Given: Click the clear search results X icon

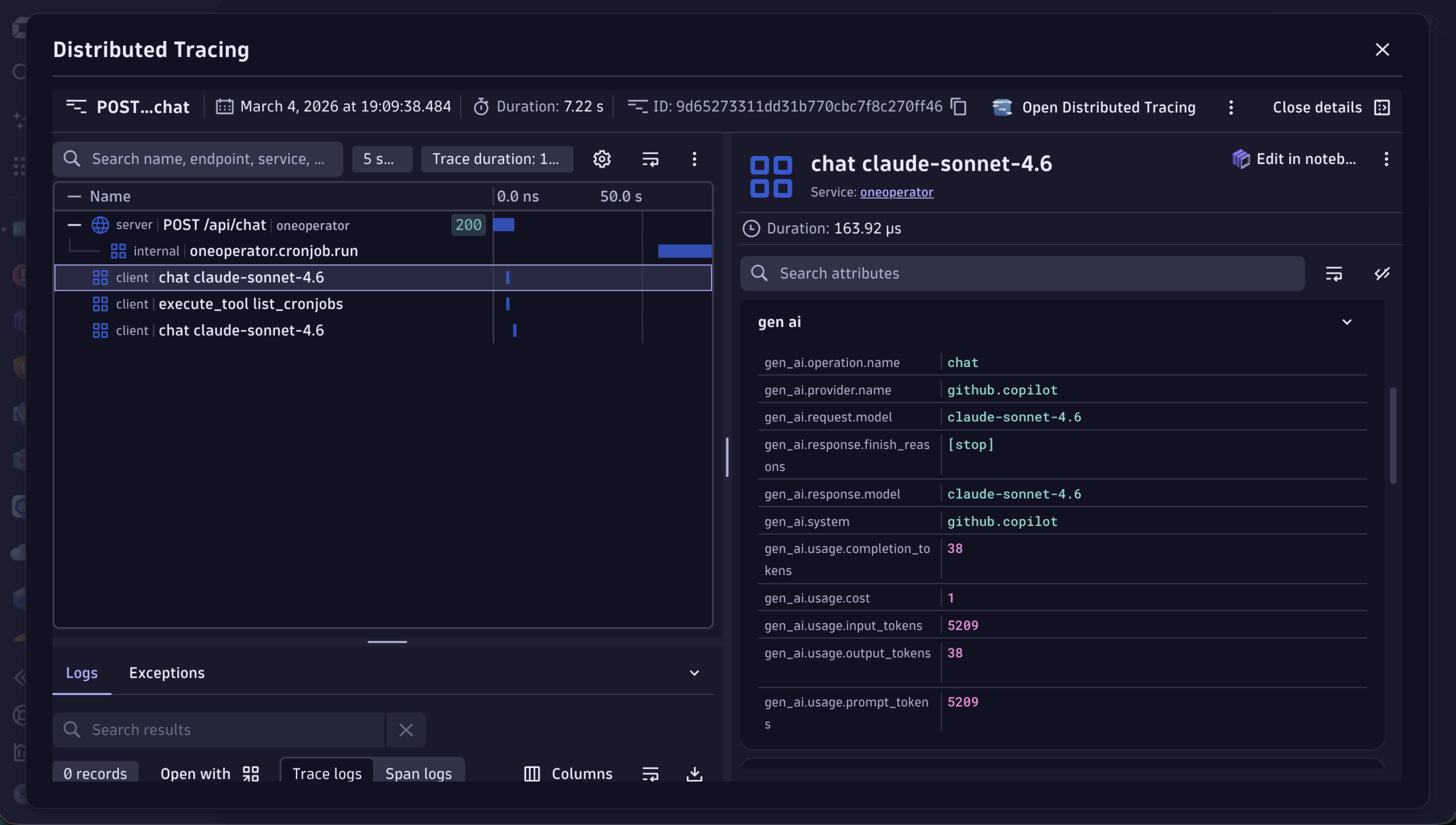Looking at the screenshot, I should coord(406,729).
